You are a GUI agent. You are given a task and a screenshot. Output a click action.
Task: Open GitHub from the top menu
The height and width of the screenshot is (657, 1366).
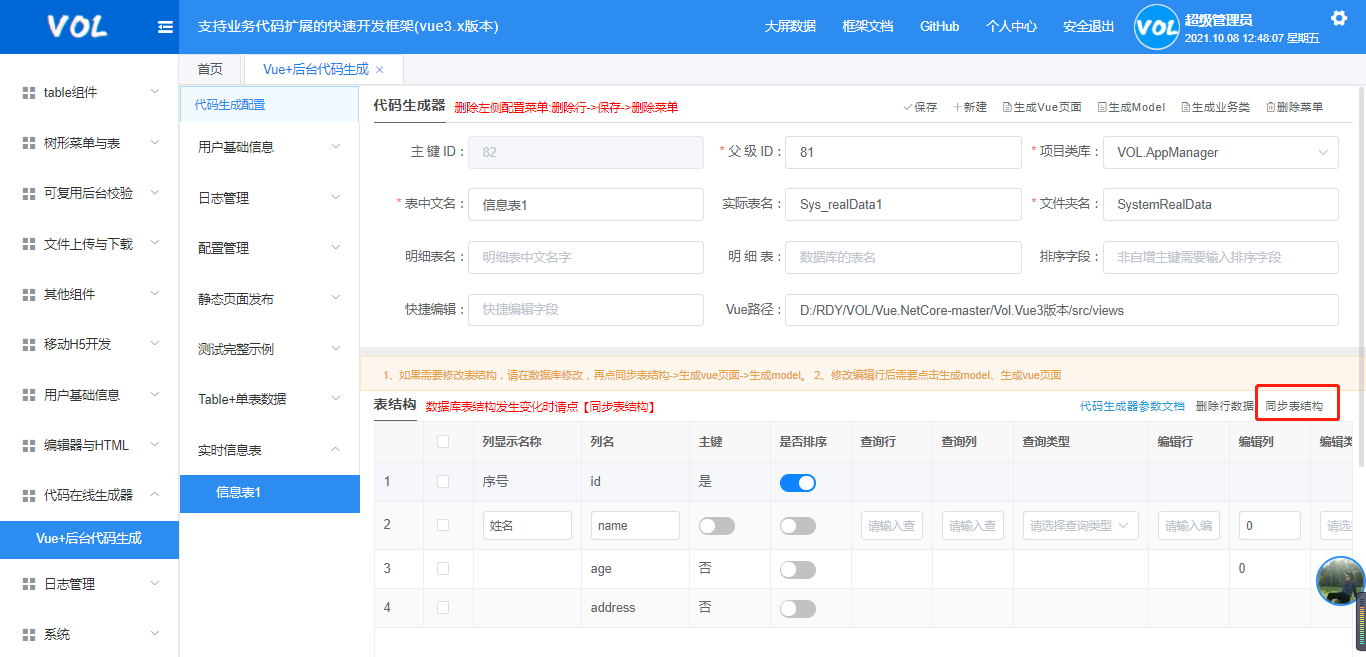coord(939,26)
